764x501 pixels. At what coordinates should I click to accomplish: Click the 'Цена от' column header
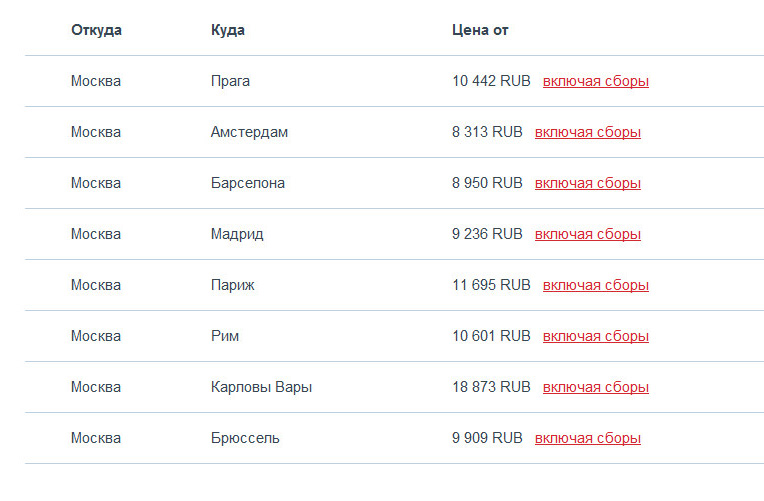(x=480, y=30)
